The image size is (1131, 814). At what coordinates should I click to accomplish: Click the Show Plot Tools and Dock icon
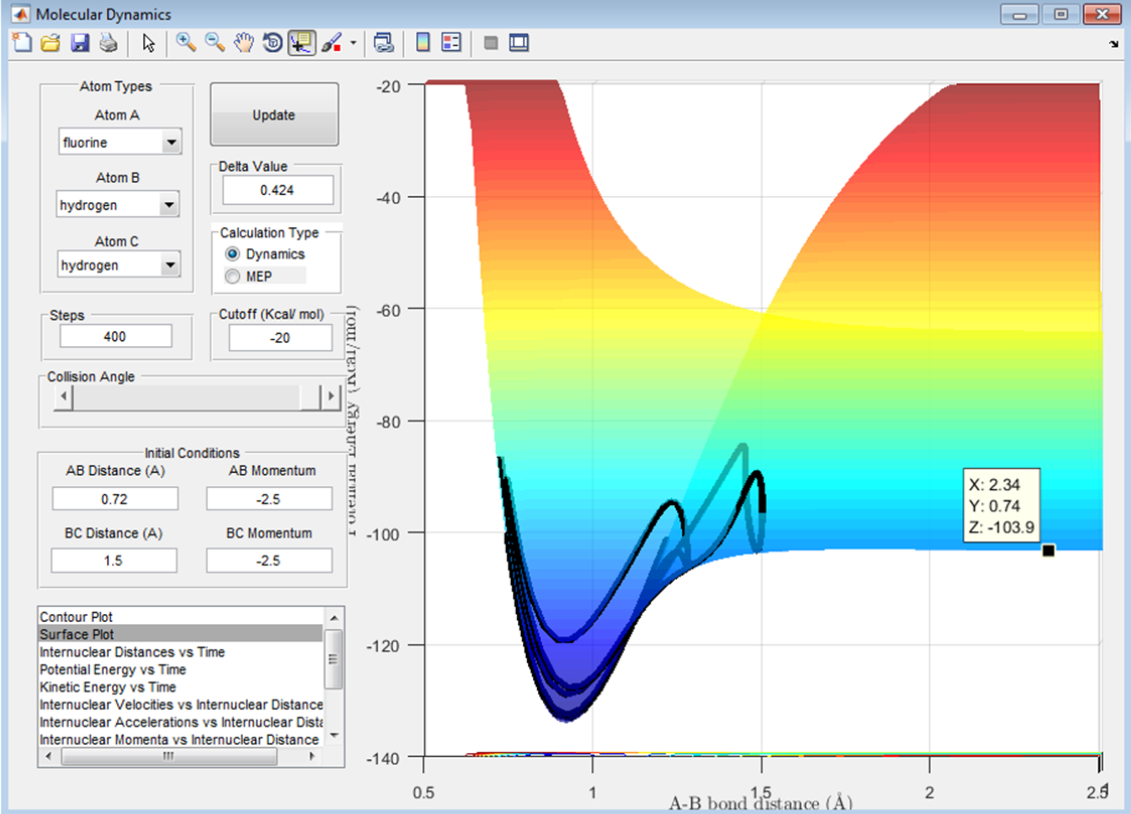(519, 43)
